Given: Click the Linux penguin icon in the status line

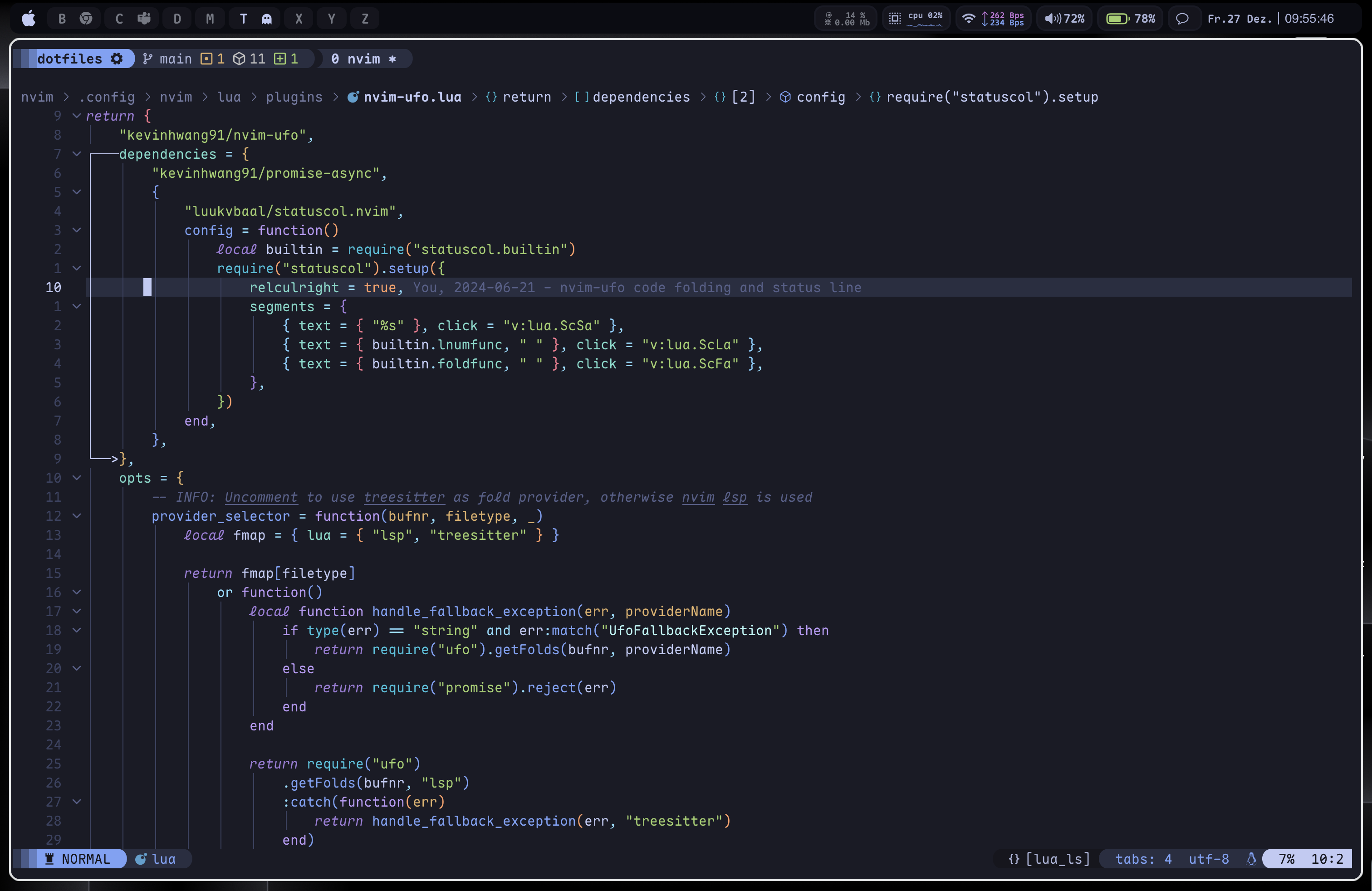Looking at the screenshot, I should click(1251, 859).
